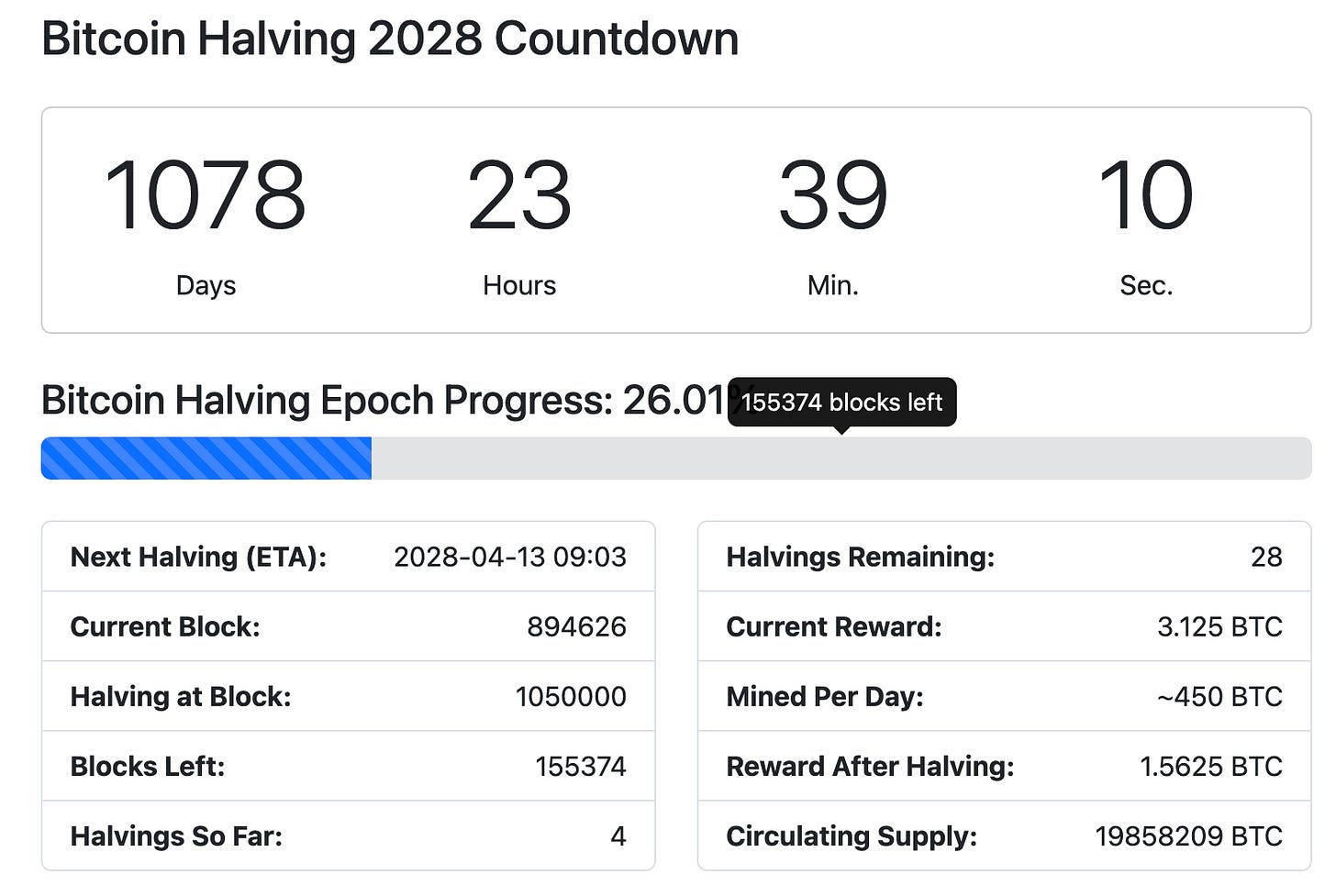This screenshot has height=896, width=1336.
Task: Click the Halvings So Far row
Action: pyautogui.click(x=349, y=835)
